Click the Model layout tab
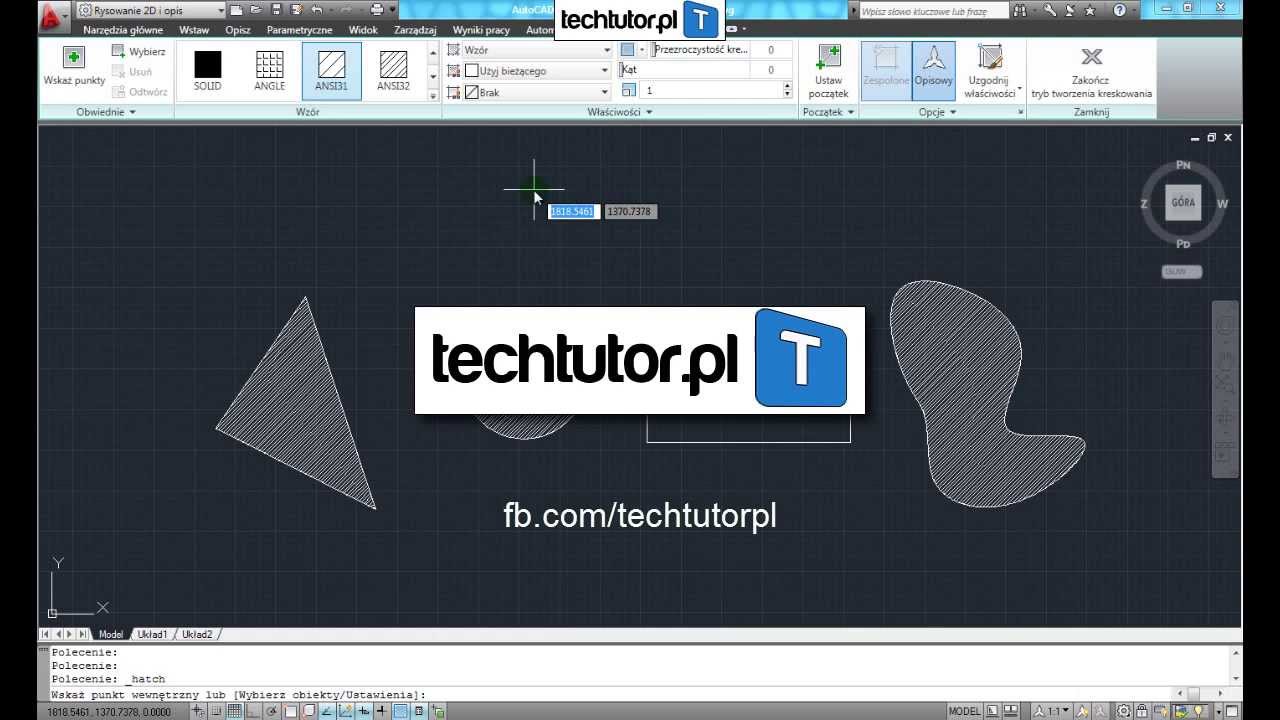1280x720 pixels. tap(110, 634)
